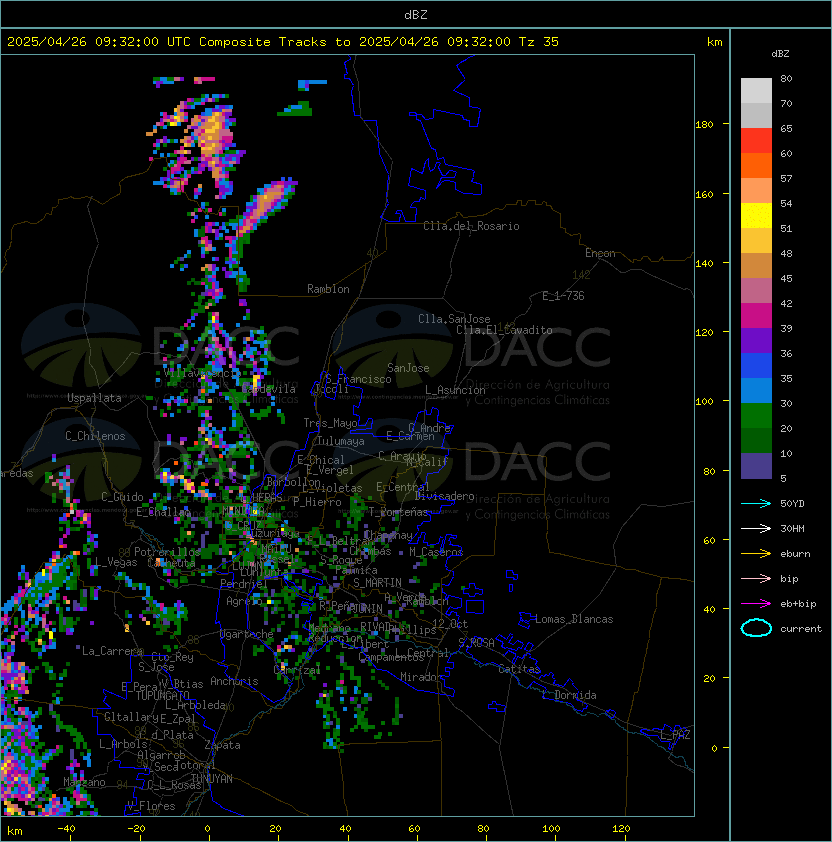Click the cyan 'current' ellipse symbol
This screenshot has width=832, height=842.
(x=756, y=628)
